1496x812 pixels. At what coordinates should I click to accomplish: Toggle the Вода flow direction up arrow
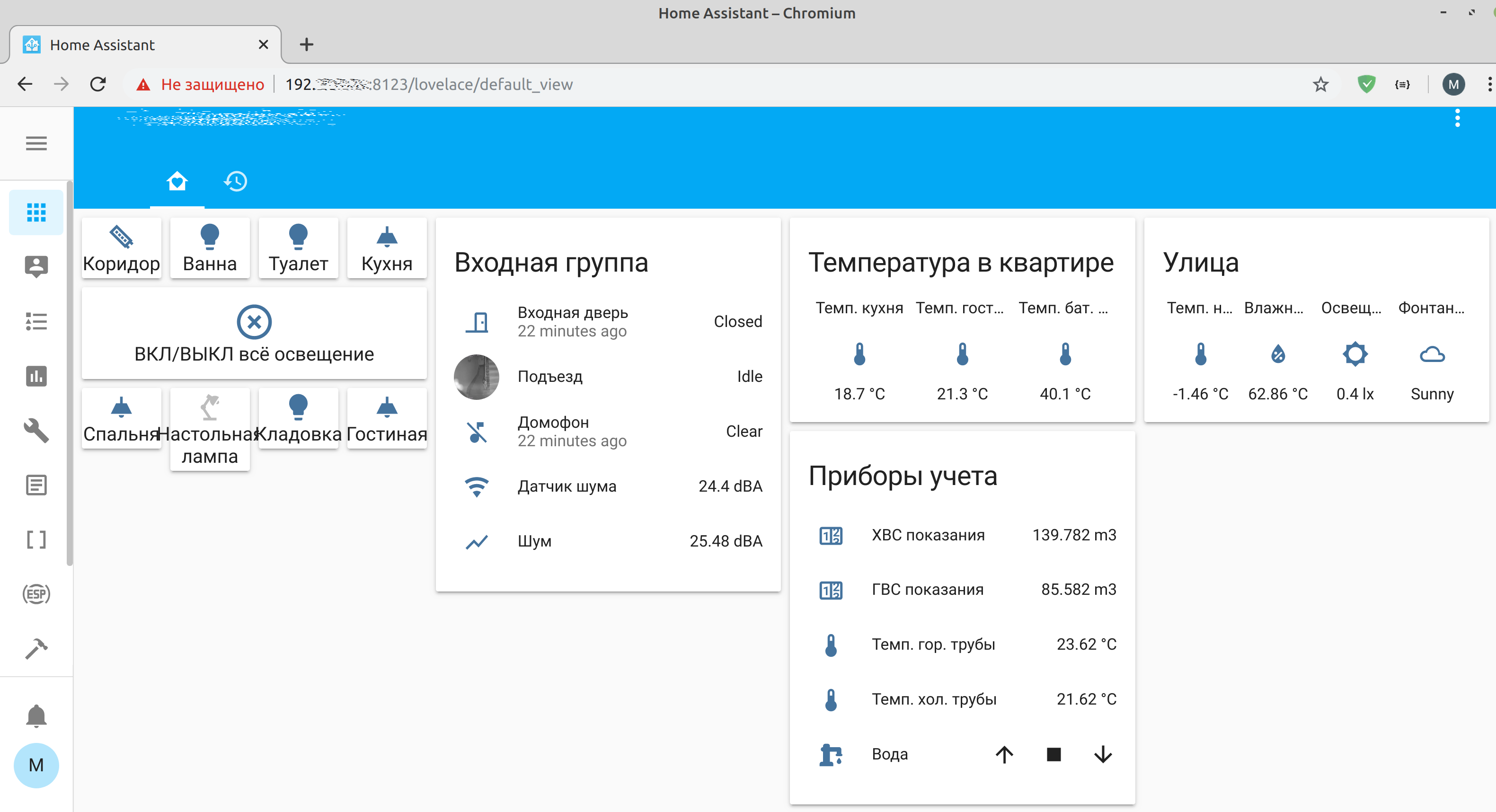click(1003, 753)
